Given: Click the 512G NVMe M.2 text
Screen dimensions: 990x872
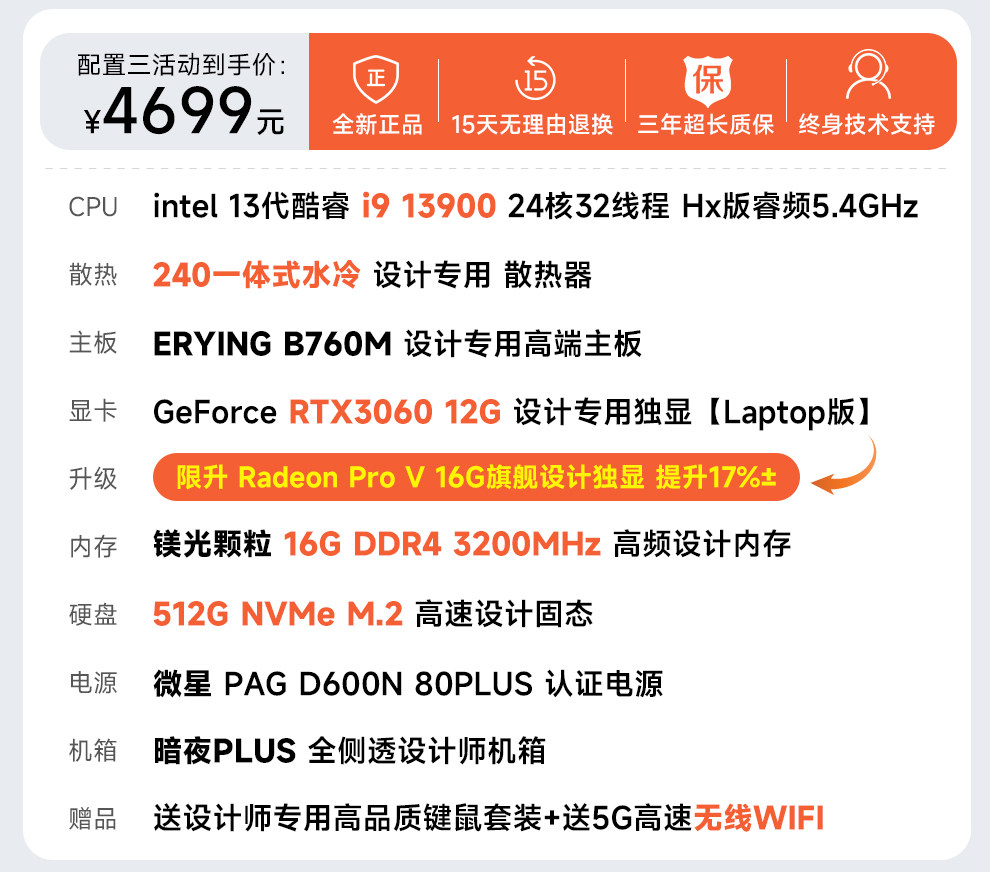Looking at the screenshot, I should pyautogui.click(x=278, y=614).
